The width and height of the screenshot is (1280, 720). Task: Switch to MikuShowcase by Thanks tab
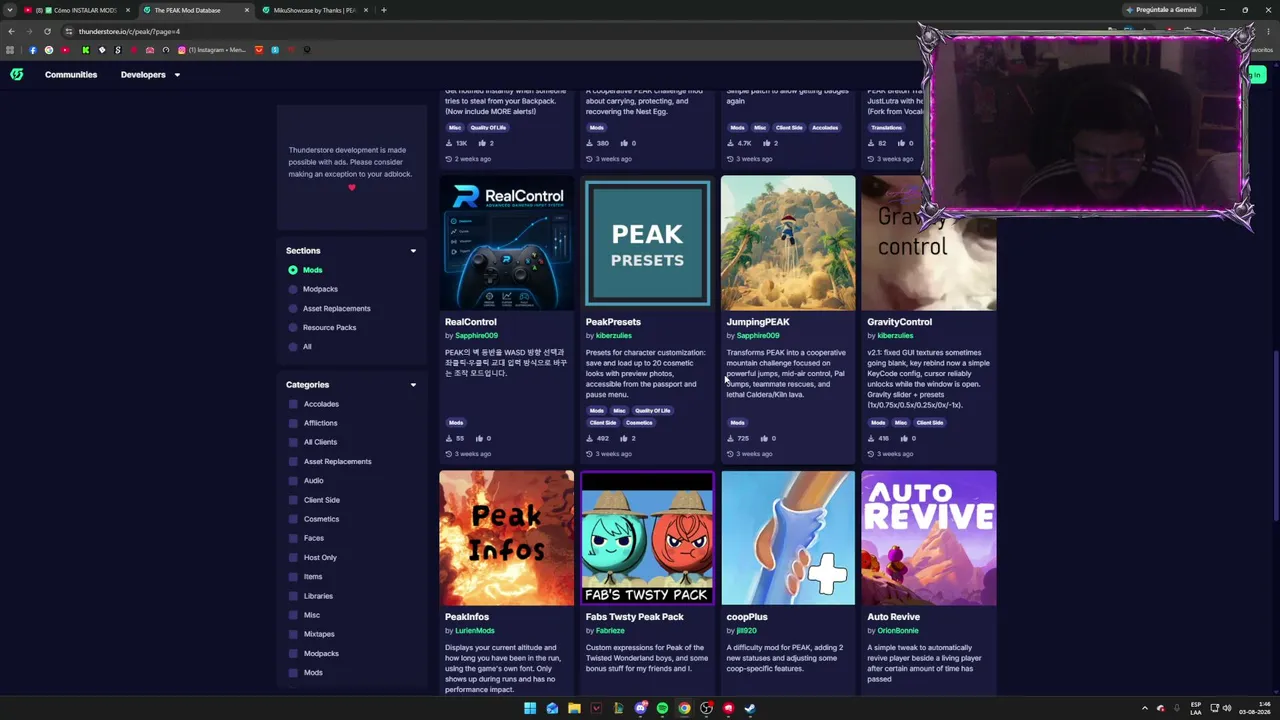coord(314,10)
